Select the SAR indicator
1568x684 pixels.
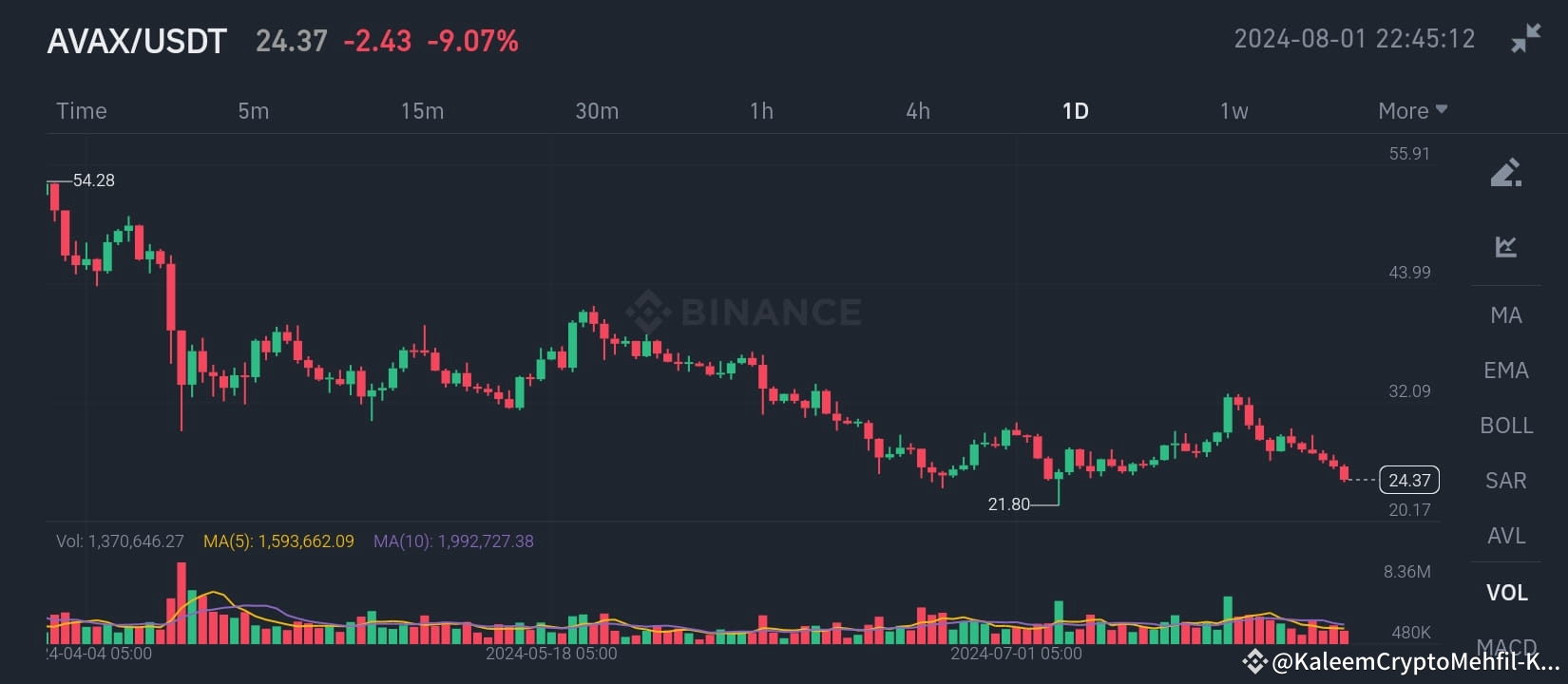tap(1505, 481)
